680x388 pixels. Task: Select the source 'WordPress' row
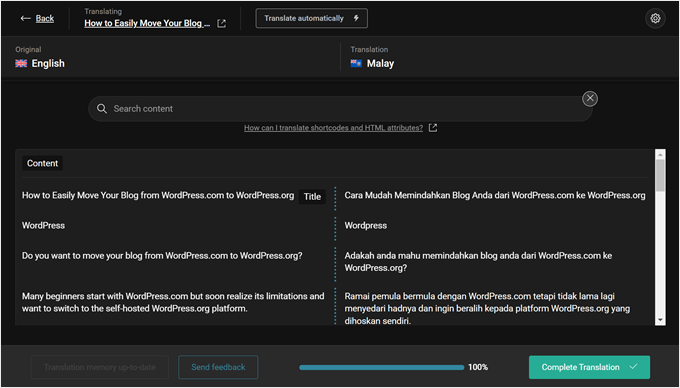[x=43, y=225]
